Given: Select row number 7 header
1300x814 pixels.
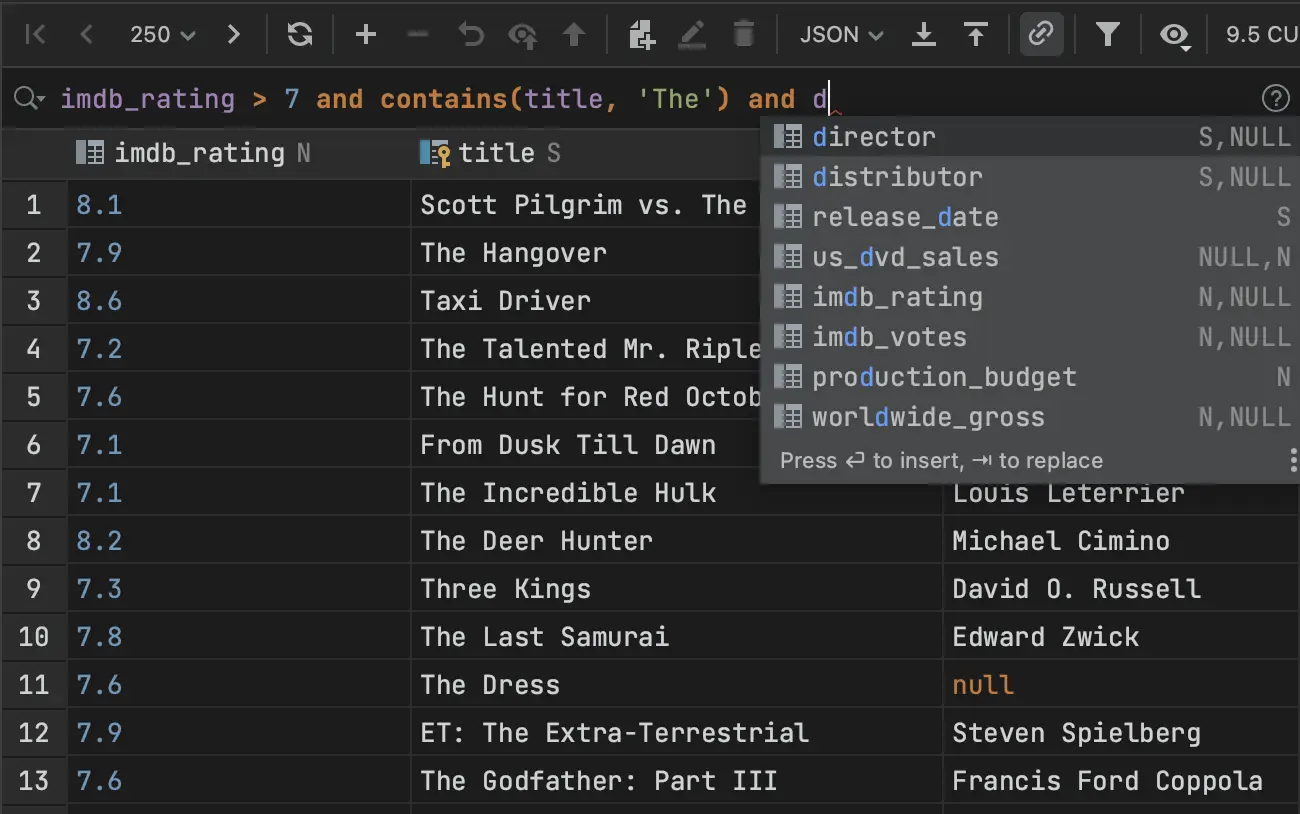Looking at the screenshot, I should point(34,493).
